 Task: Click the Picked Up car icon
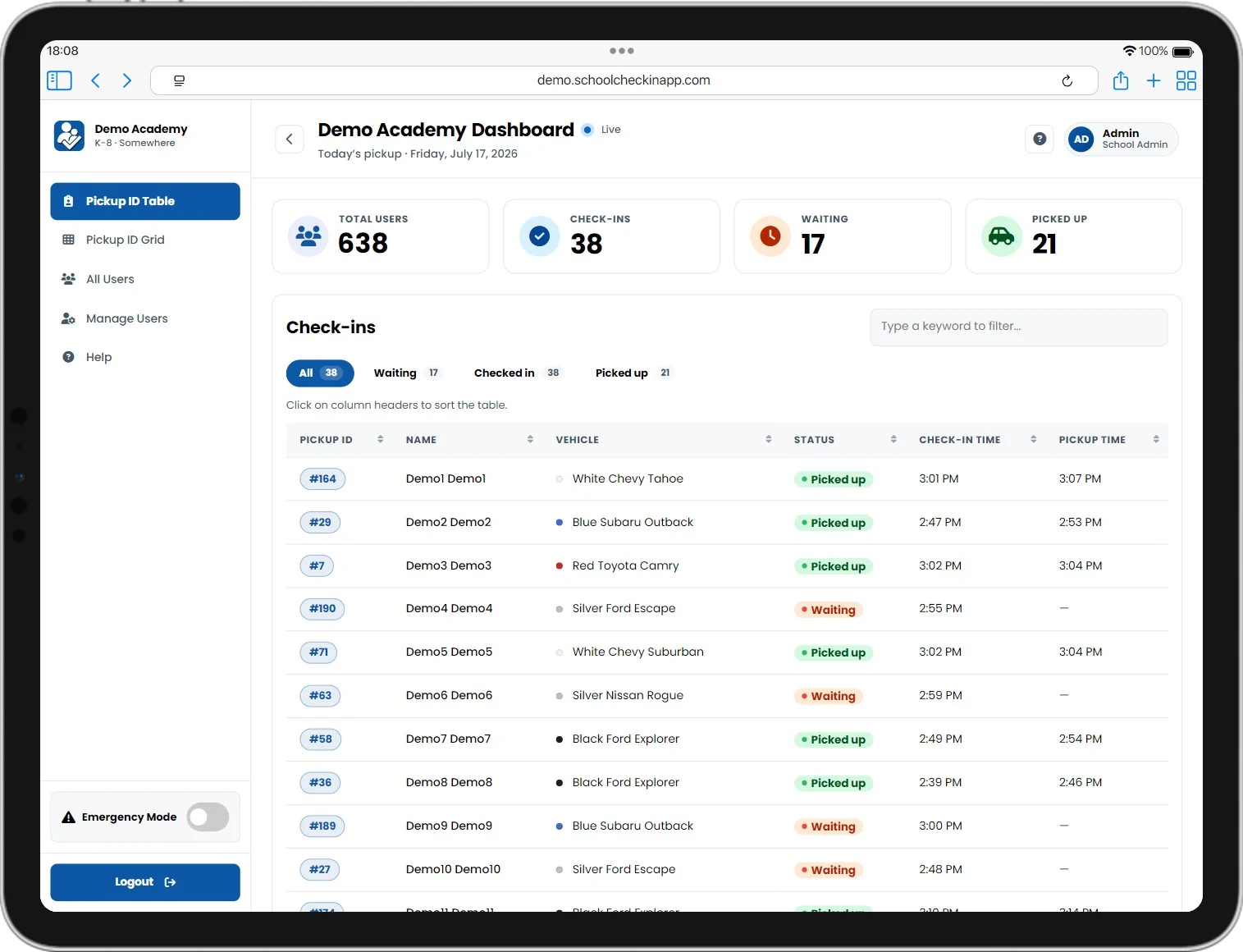(1001, 236)
